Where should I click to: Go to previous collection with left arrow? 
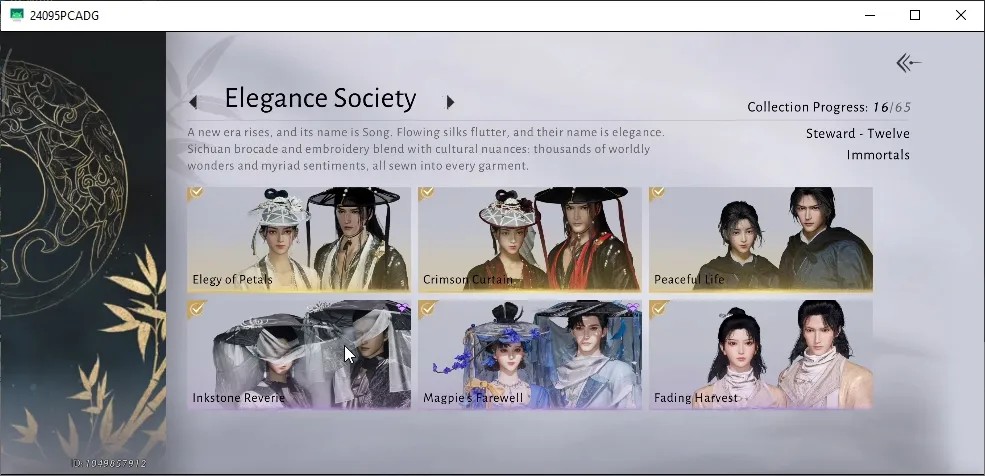[x=193, y=102]
